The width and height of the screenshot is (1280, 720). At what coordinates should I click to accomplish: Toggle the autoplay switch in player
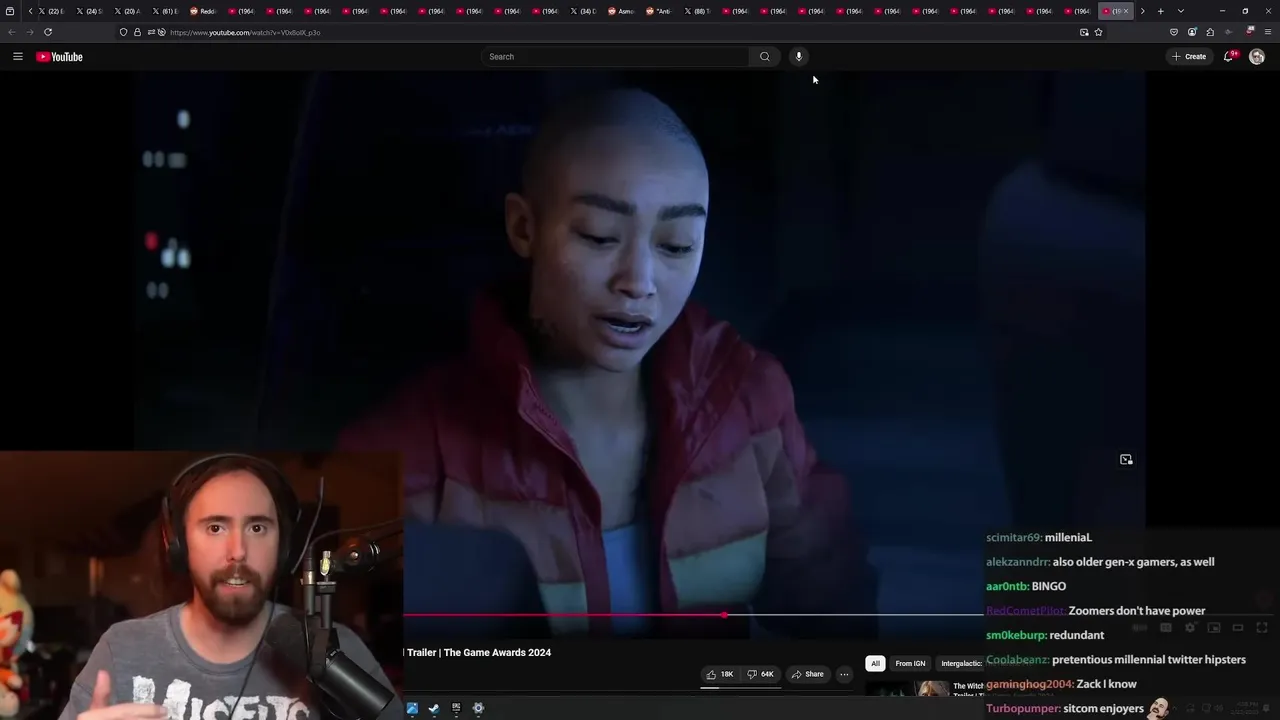pos(1140,628)
